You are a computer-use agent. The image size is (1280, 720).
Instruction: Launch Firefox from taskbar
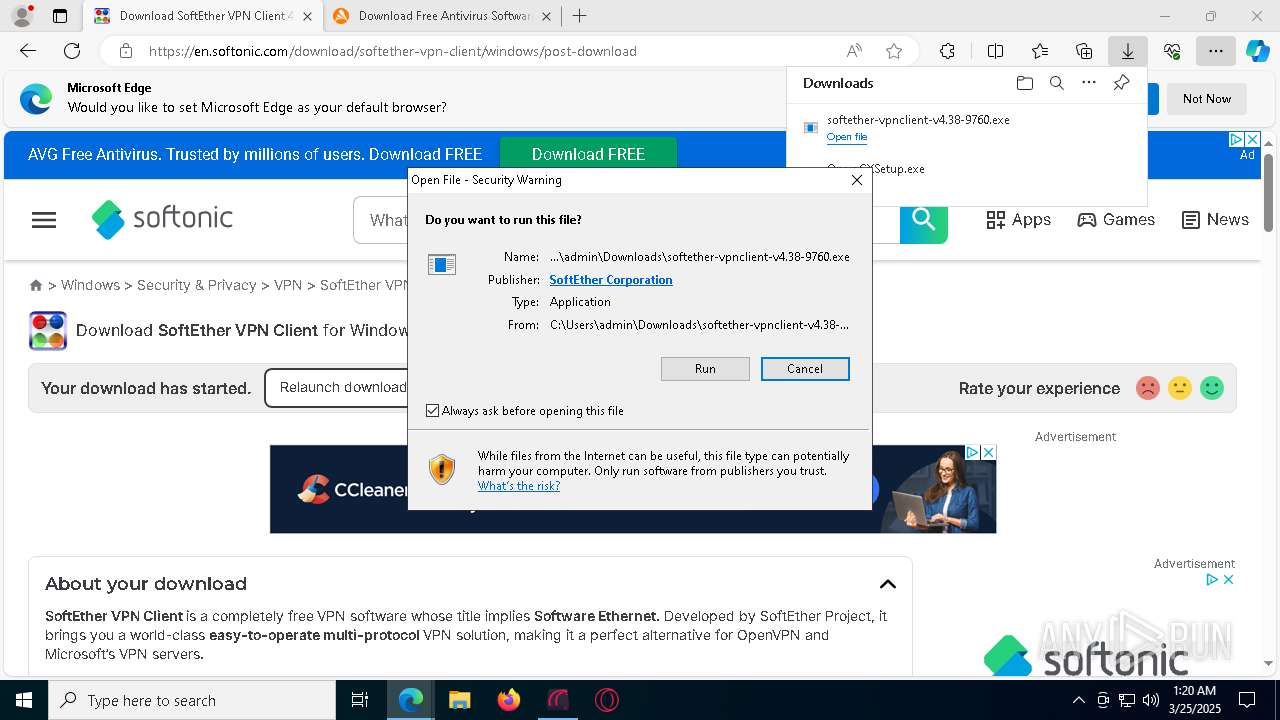pos(509,700)
